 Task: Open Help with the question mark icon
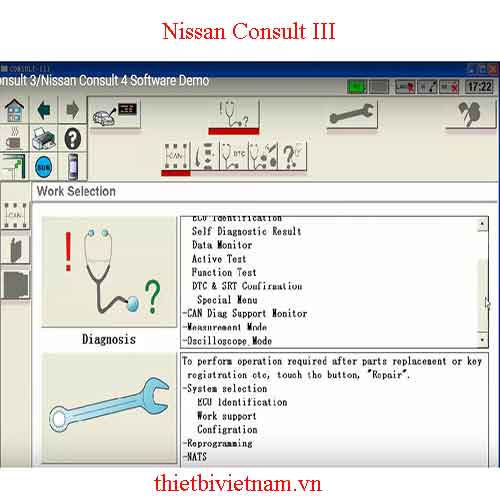click(x=72, y=138)
